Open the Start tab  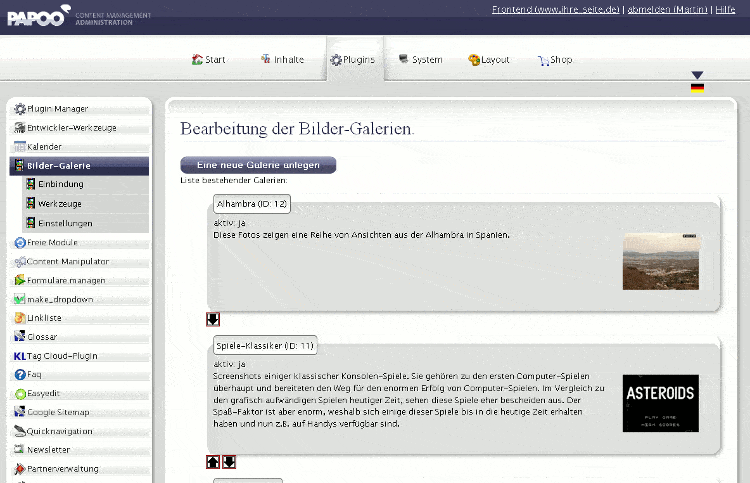click(209, 60)
